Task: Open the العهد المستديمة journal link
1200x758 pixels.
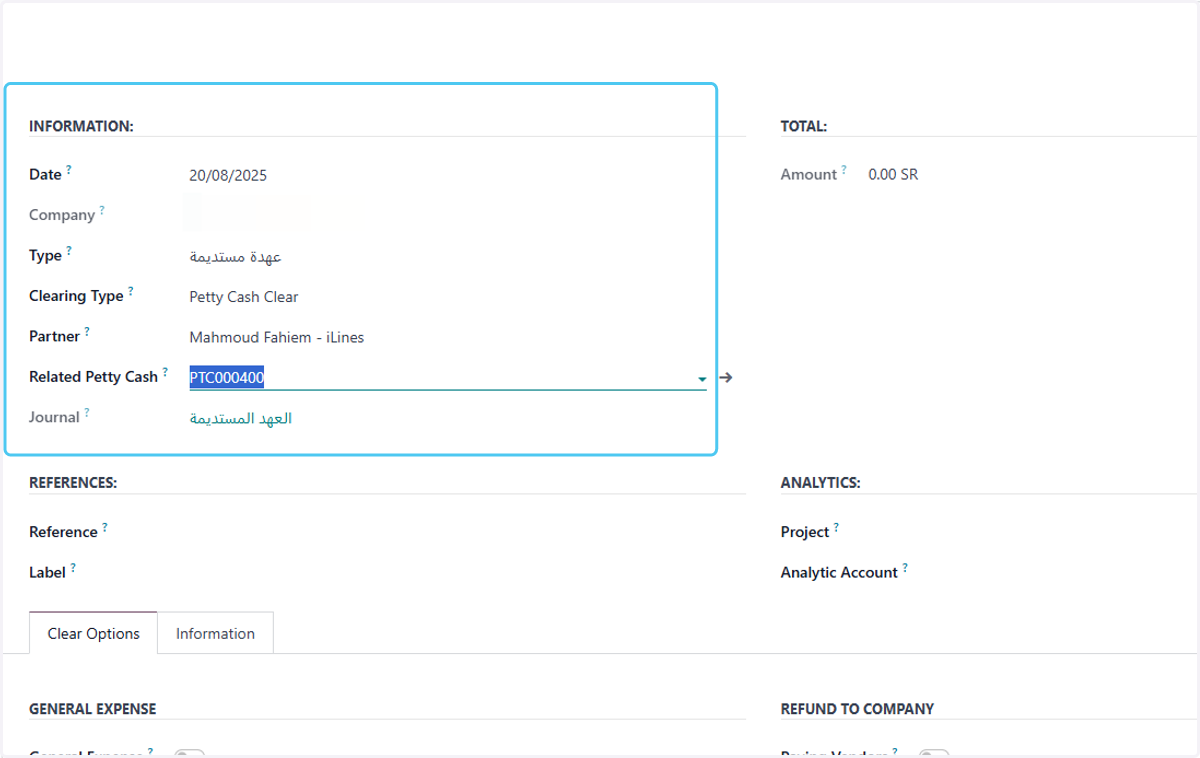Action: point(241,418)
